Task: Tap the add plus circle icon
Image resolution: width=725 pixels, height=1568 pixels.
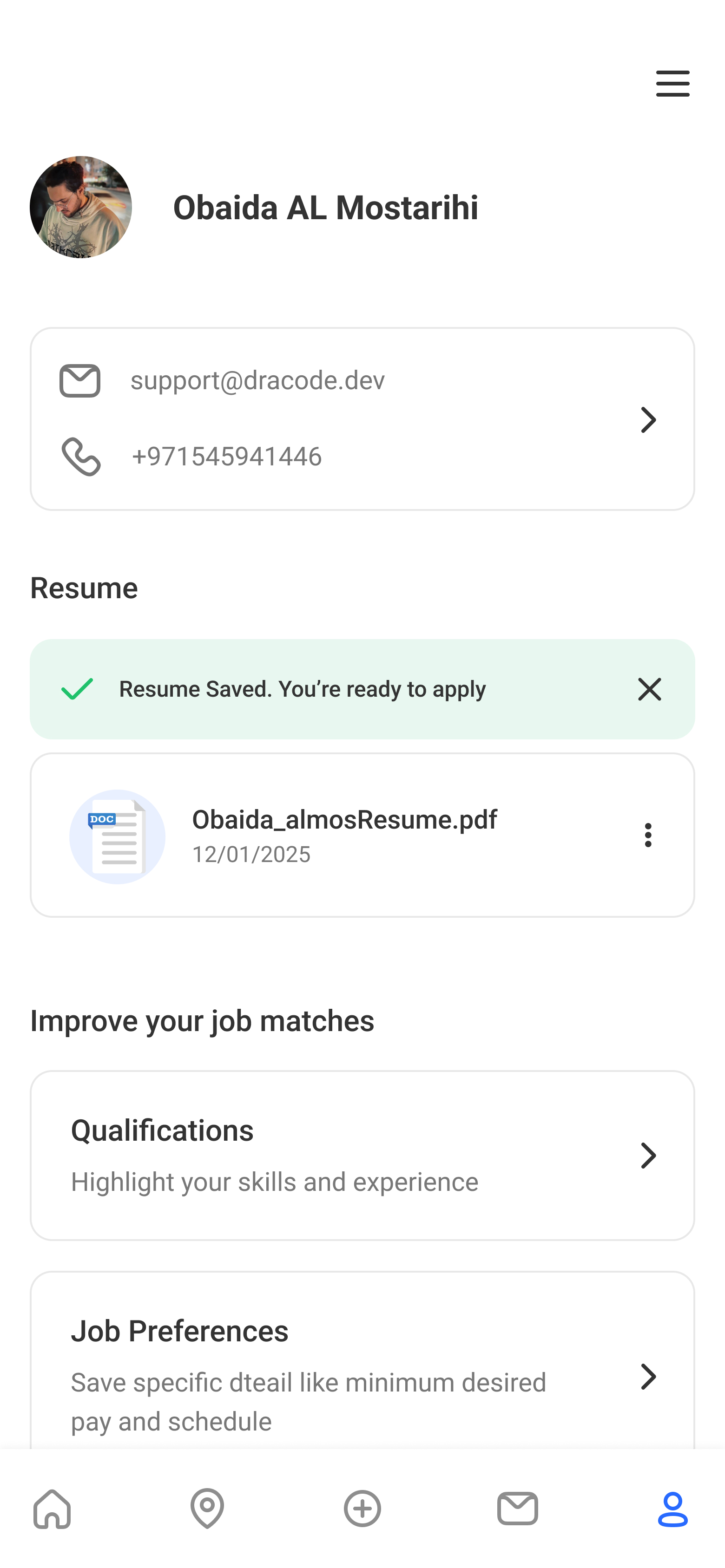Action: [x=362, y=1509]
